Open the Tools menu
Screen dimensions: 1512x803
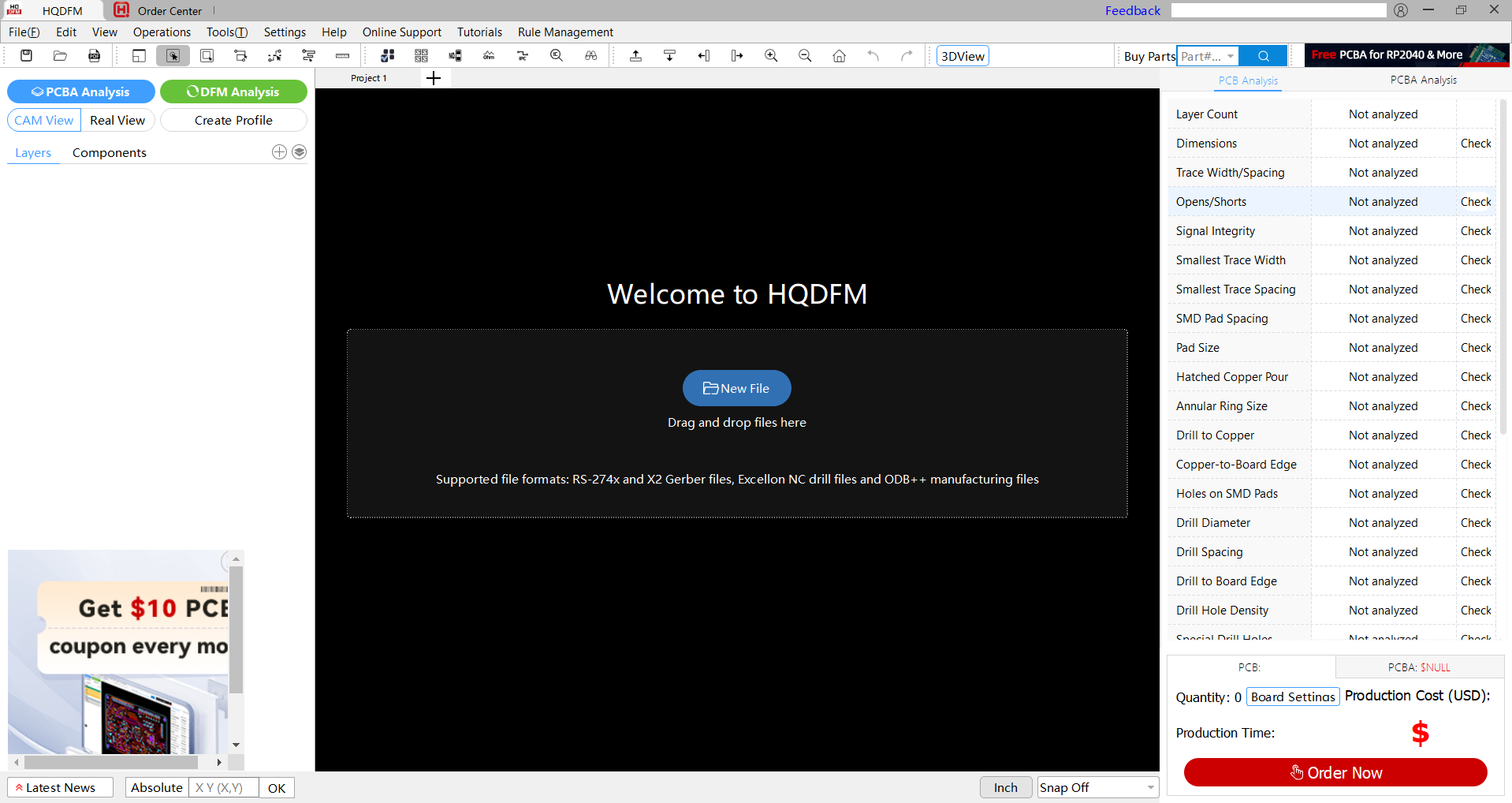pyautogui.click(x=227, y=32)
